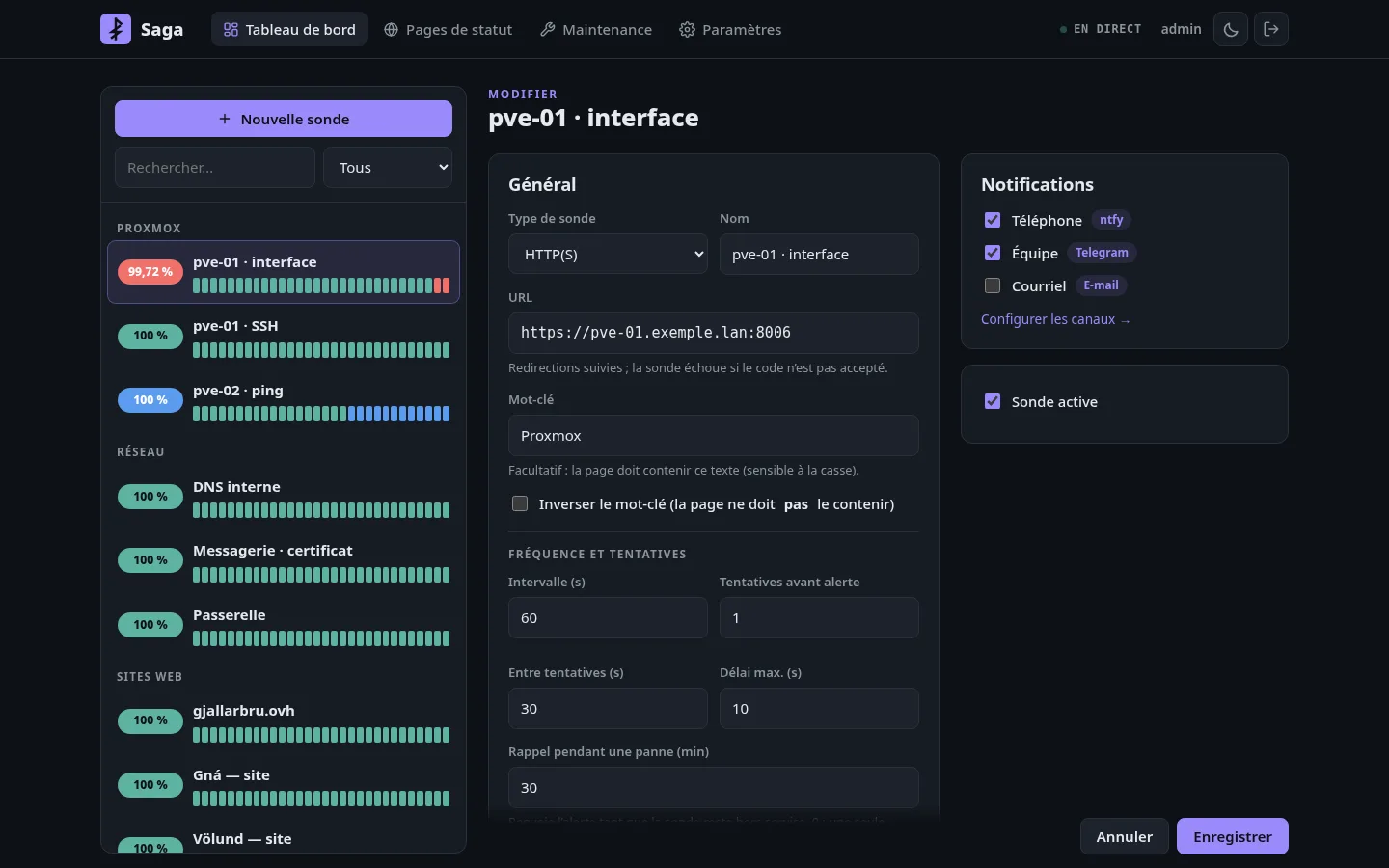The image size is (1389, 868).
Task: Select the Gná — site probe
Action: (284, 786)
